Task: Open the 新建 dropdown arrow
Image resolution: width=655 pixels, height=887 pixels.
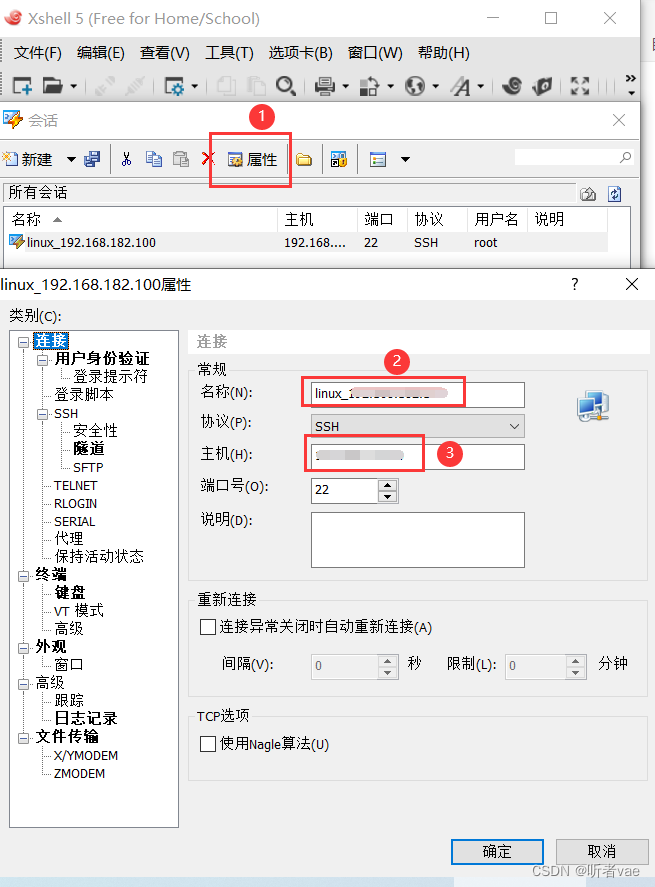Action: (71, 160)
